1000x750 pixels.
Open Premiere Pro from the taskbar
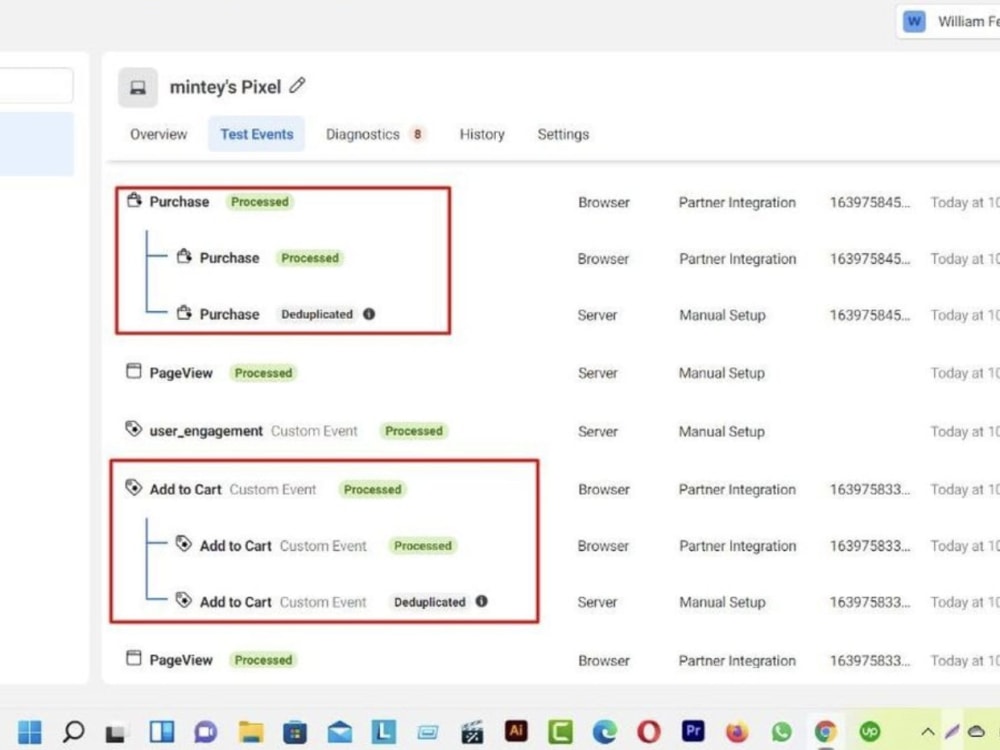click(x=693, y=731)
